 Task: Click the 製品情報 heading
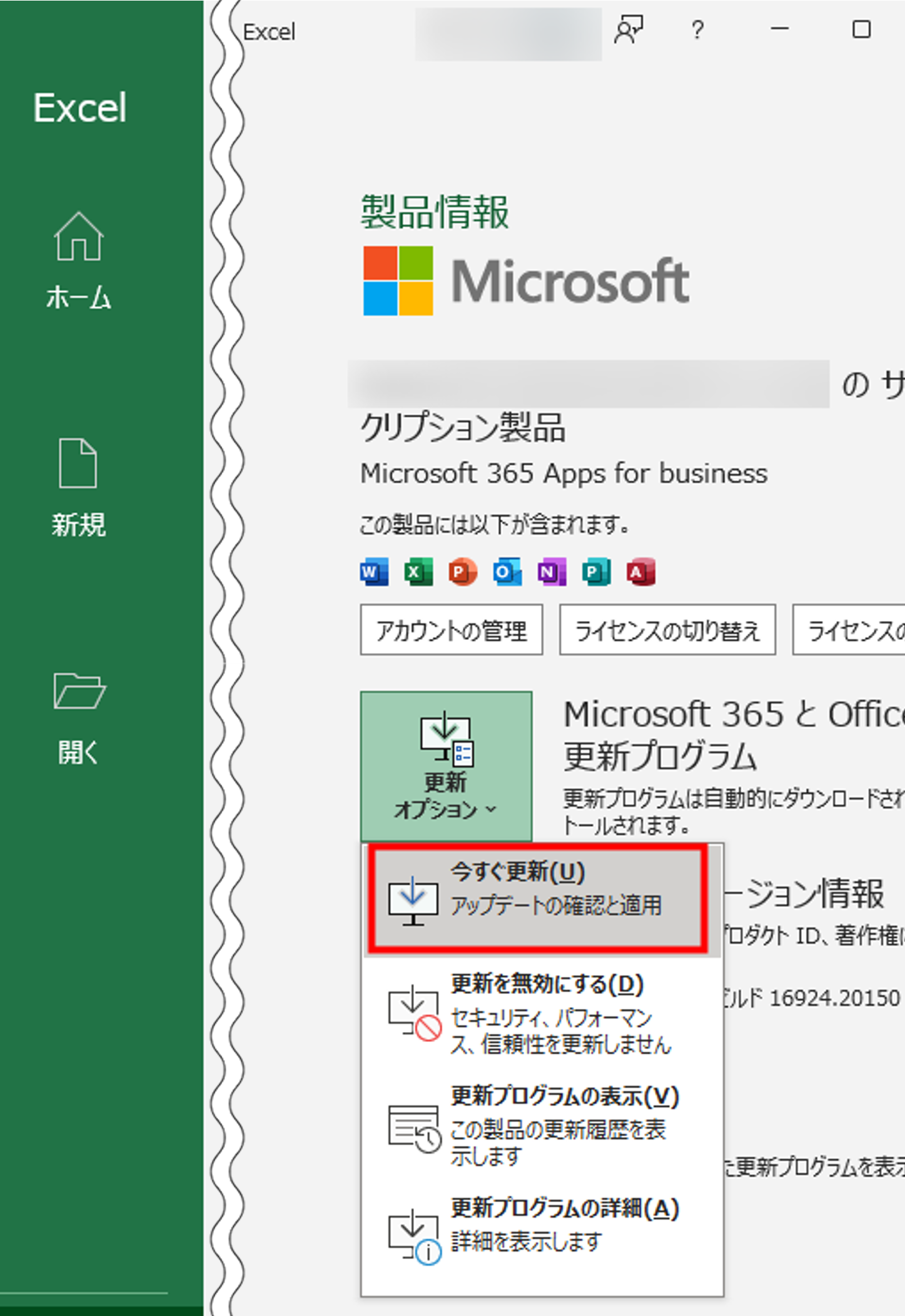[x=435, y=212]
